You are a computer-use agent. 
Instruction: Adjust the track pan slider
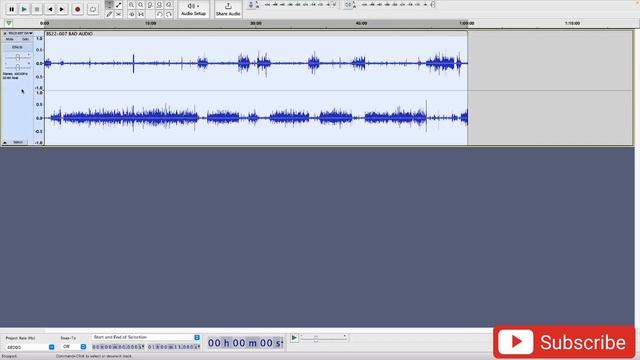(x=18, y=66)
